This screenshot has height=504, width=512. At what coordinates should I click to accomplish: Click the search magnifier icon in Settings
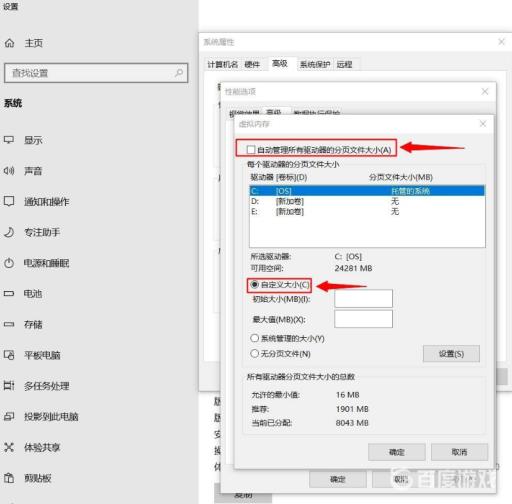[x=179, y=73]
